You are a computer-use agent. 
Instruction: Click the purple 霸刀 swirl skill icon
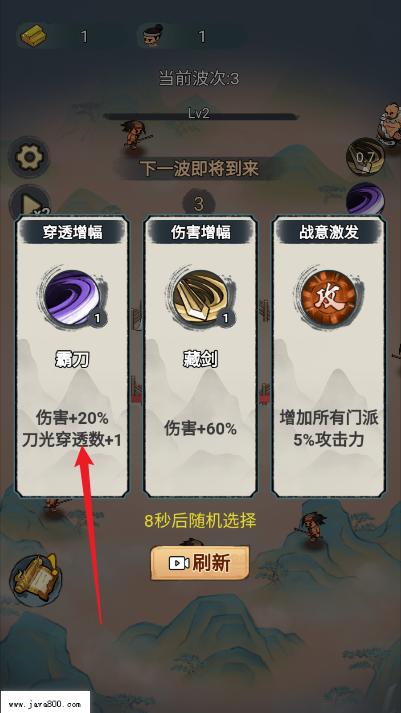click(x=72, y=298)
